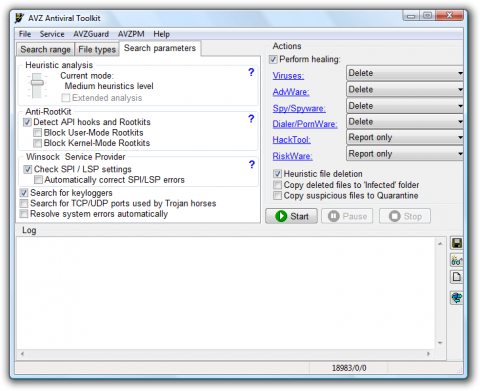The width and height of the screenshot is (480, 391).
Task: Click log horizontal scrollbar right arrow
Action: (x=429, y=354)
